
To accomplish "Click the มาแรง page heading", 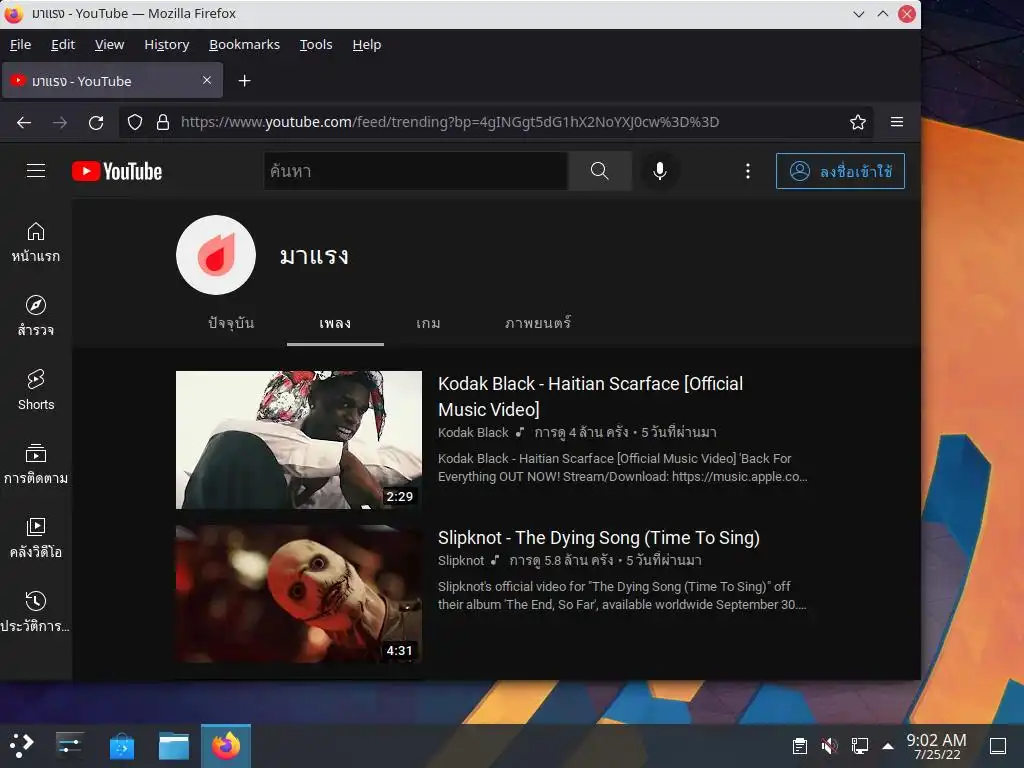I will pyautogui.click(x=314, y=255).
